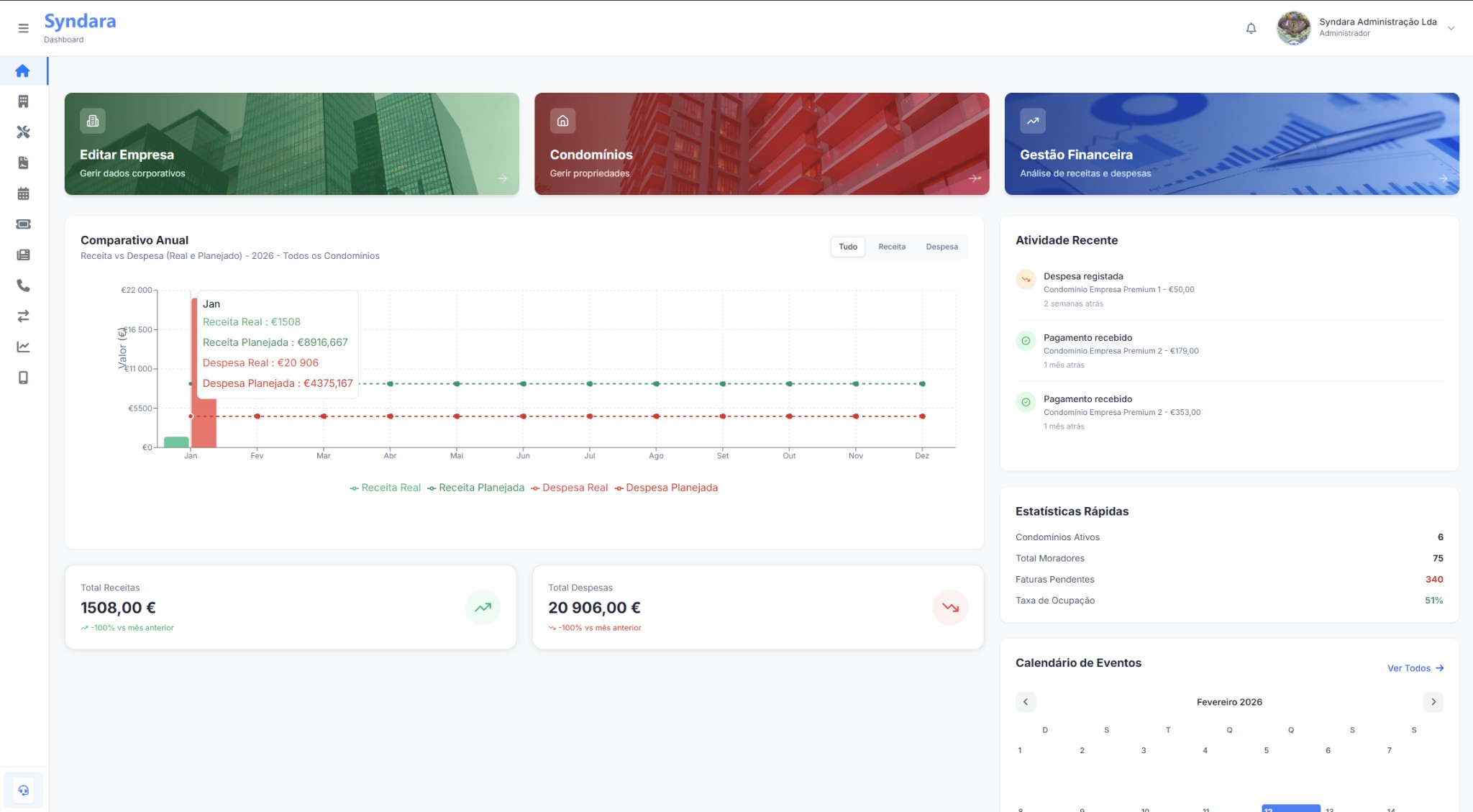Click the notification bell icon
The image size is (1473, 812).
[x=1251, y=28]
